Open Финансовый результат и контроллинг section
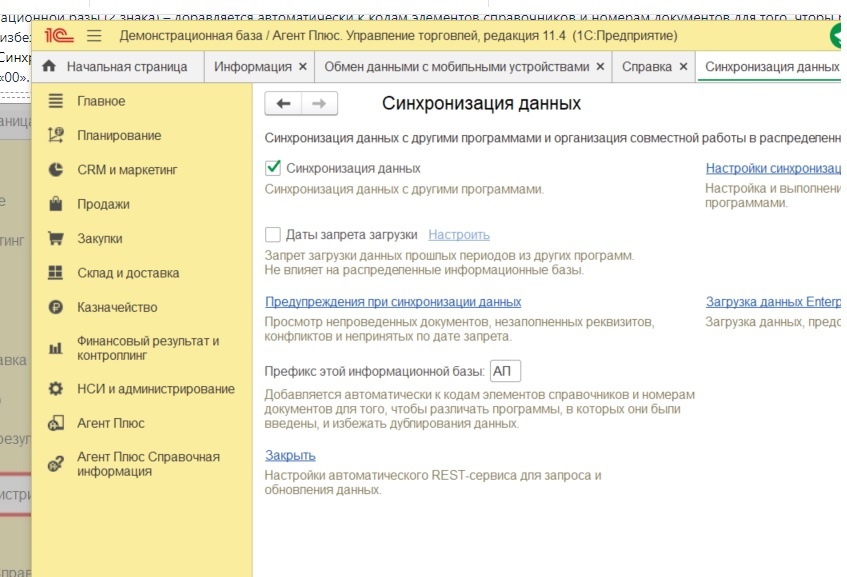The width and height of the screenshot is (847, 577). (x=148, y=348)
